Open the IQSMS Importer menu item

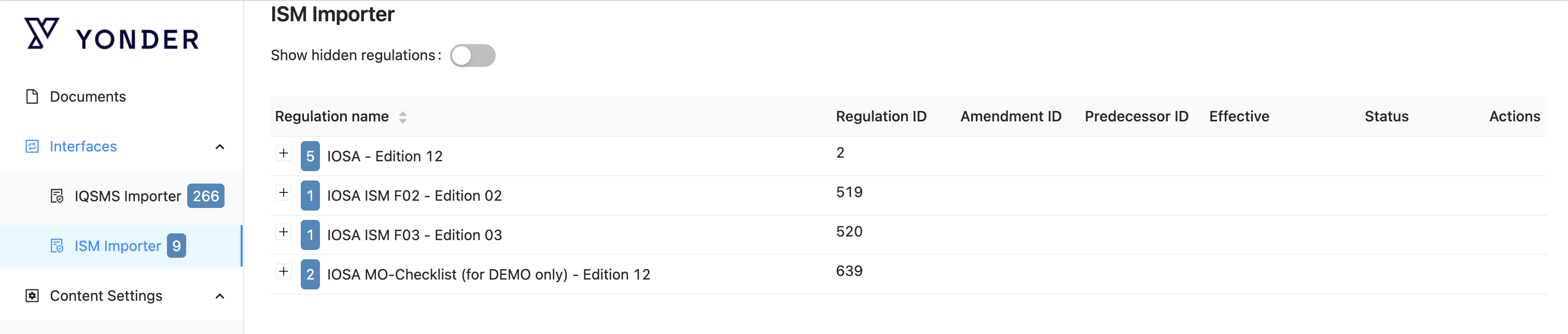point(127,196)
